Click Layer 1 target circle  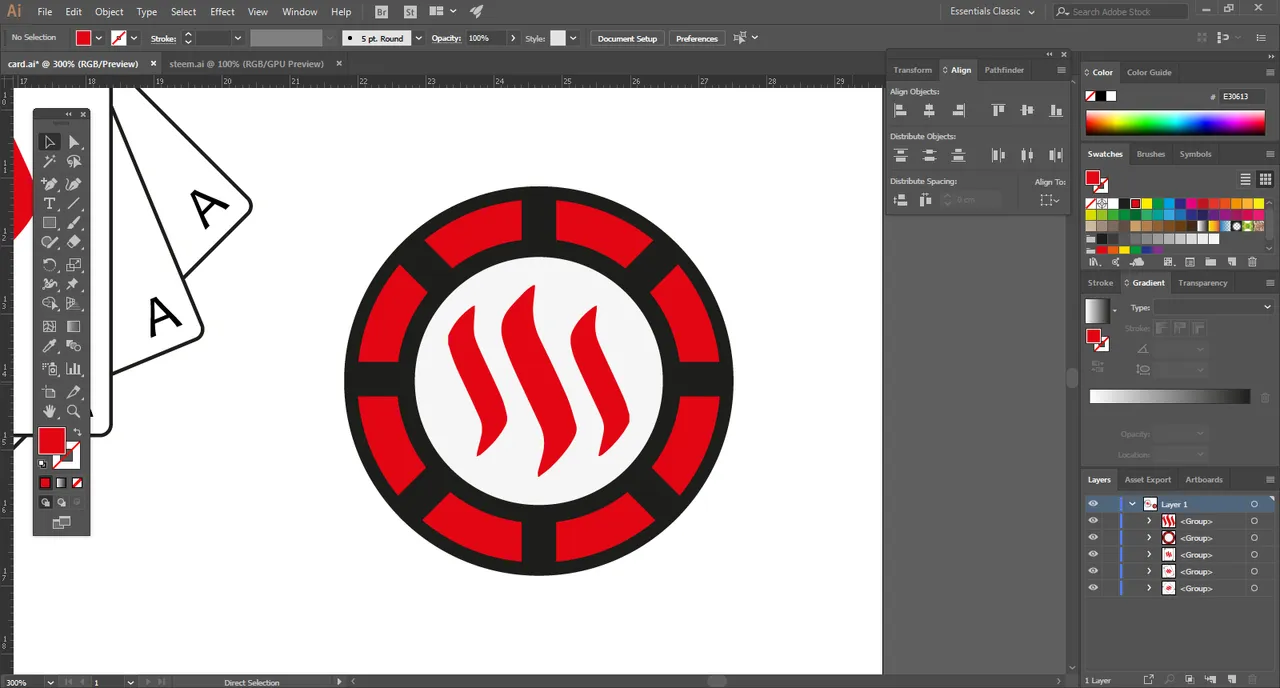(1254, 504)
